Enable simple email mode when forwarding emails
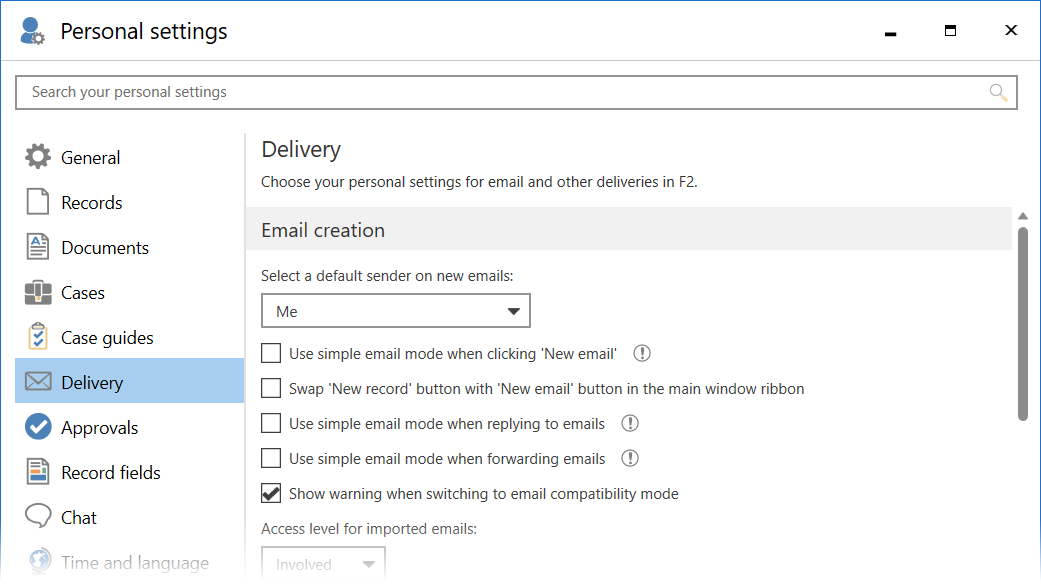Viewport: 1041px width, 587px height. tap(271, 458)
